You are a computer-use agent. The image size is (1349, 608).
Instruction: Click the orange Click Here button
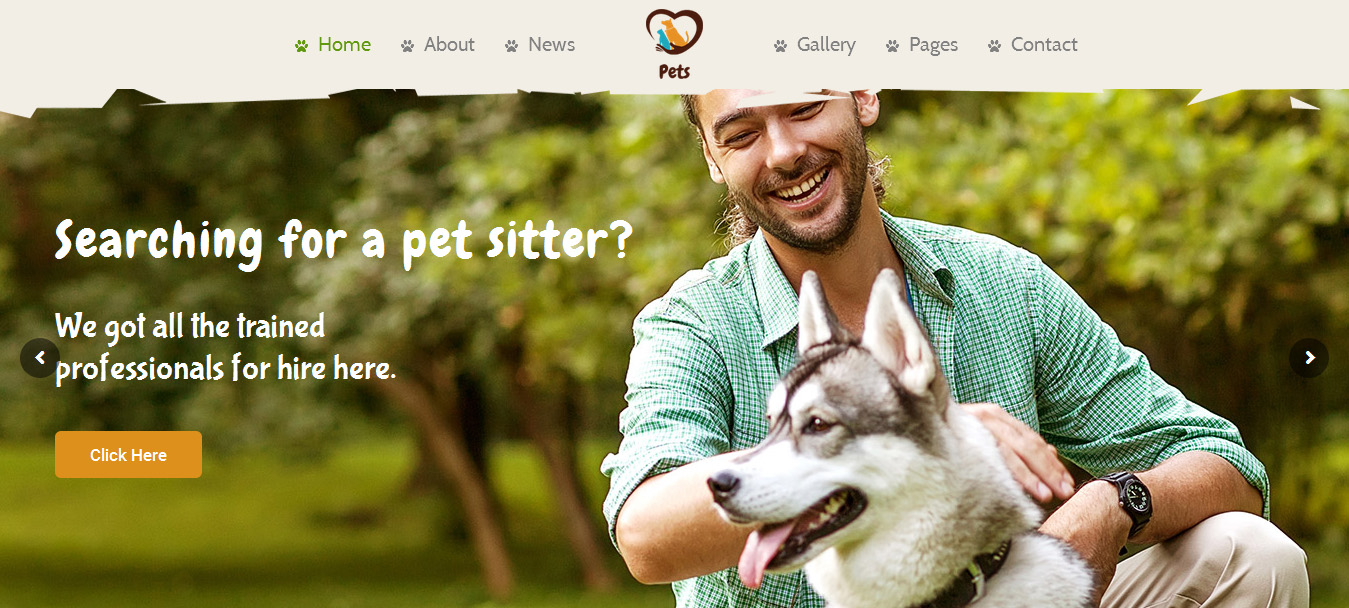coord(128,455)
